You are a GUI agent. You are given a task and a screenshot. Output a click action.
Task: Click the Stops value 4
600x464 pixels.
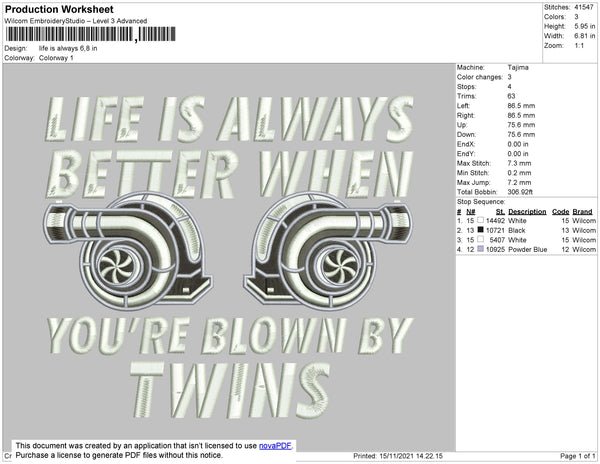[x=509, y=86]
